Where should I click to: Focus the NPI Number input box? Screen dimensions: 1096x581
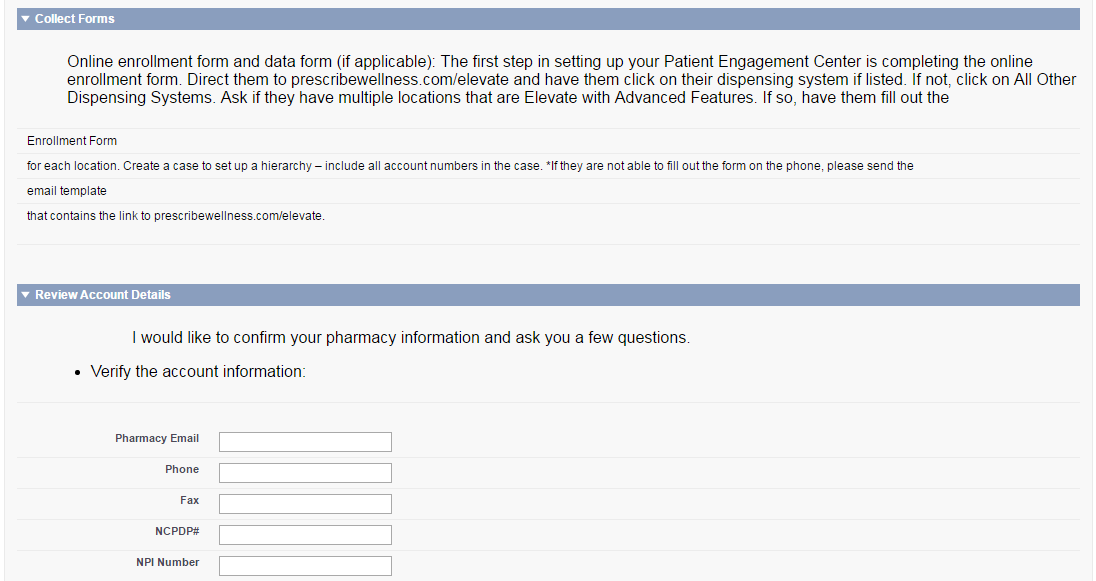(305, 566)
